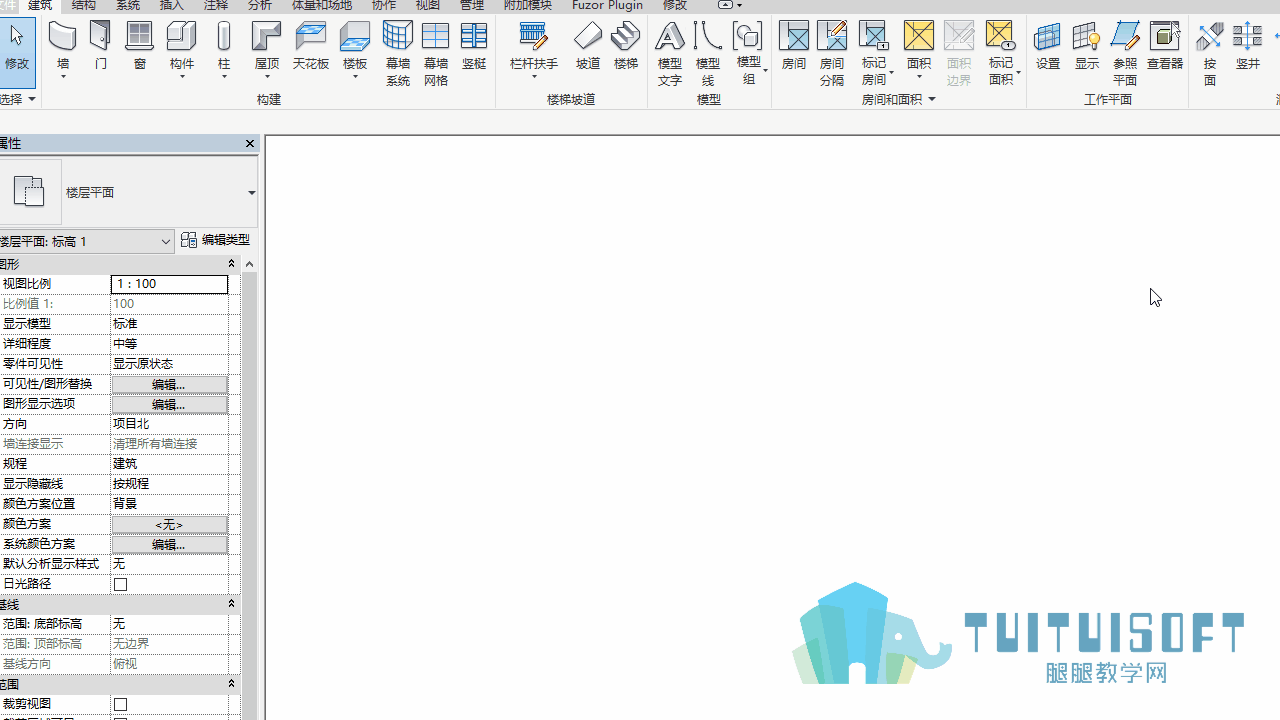Switch to the 体量和场地 ribbon tab

[x=322, y=6]
